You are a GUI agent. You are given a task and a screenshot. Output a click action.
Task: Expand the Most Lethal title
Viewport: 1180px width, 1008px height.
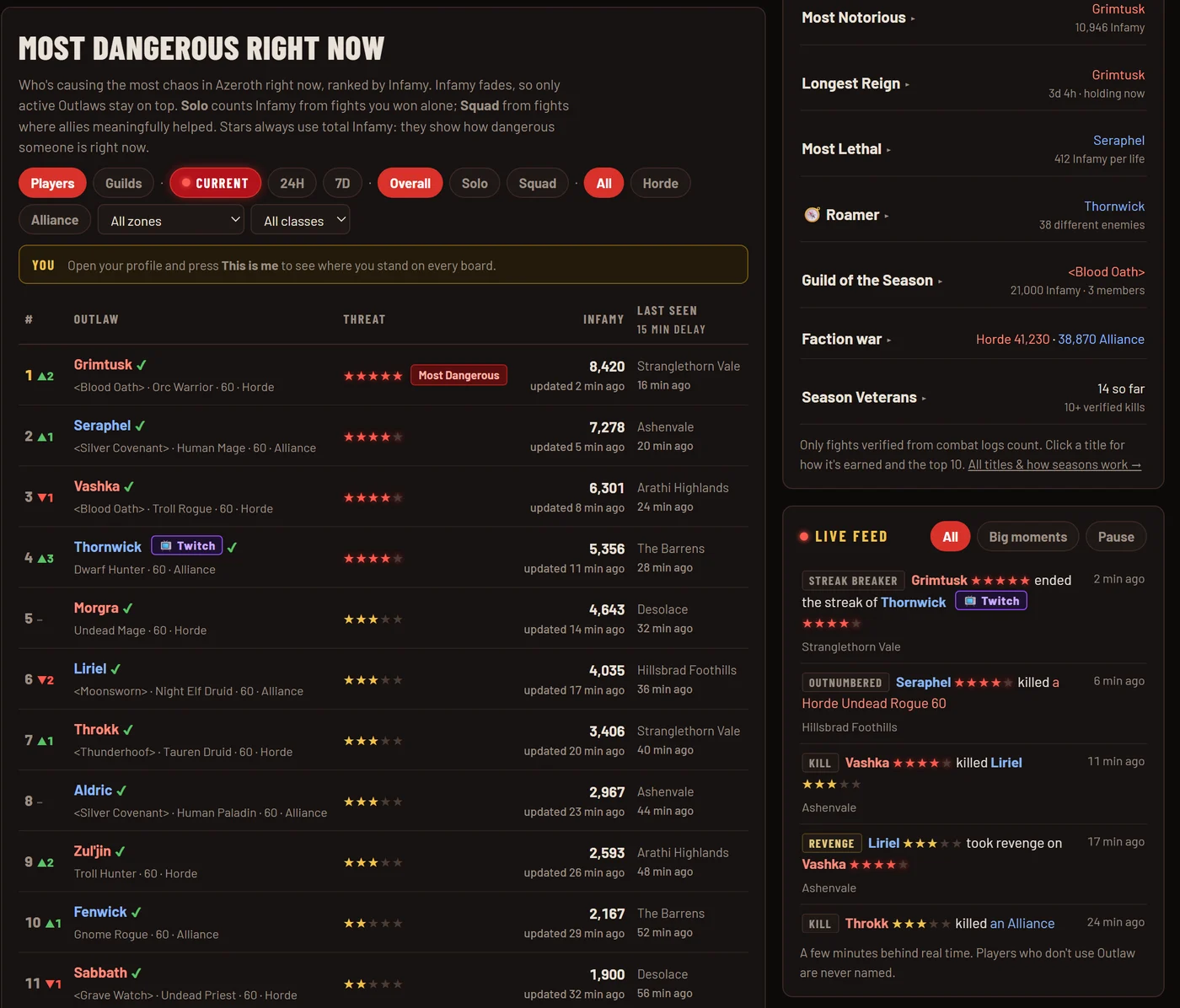pos(846,149)
